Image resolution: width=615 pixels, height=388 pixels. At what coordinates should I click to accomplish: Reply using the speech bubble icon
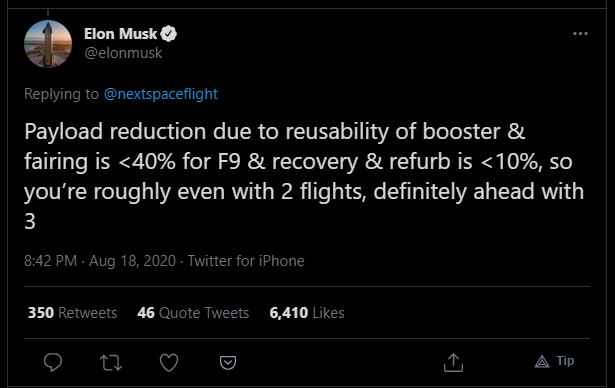tap(53, 362)
